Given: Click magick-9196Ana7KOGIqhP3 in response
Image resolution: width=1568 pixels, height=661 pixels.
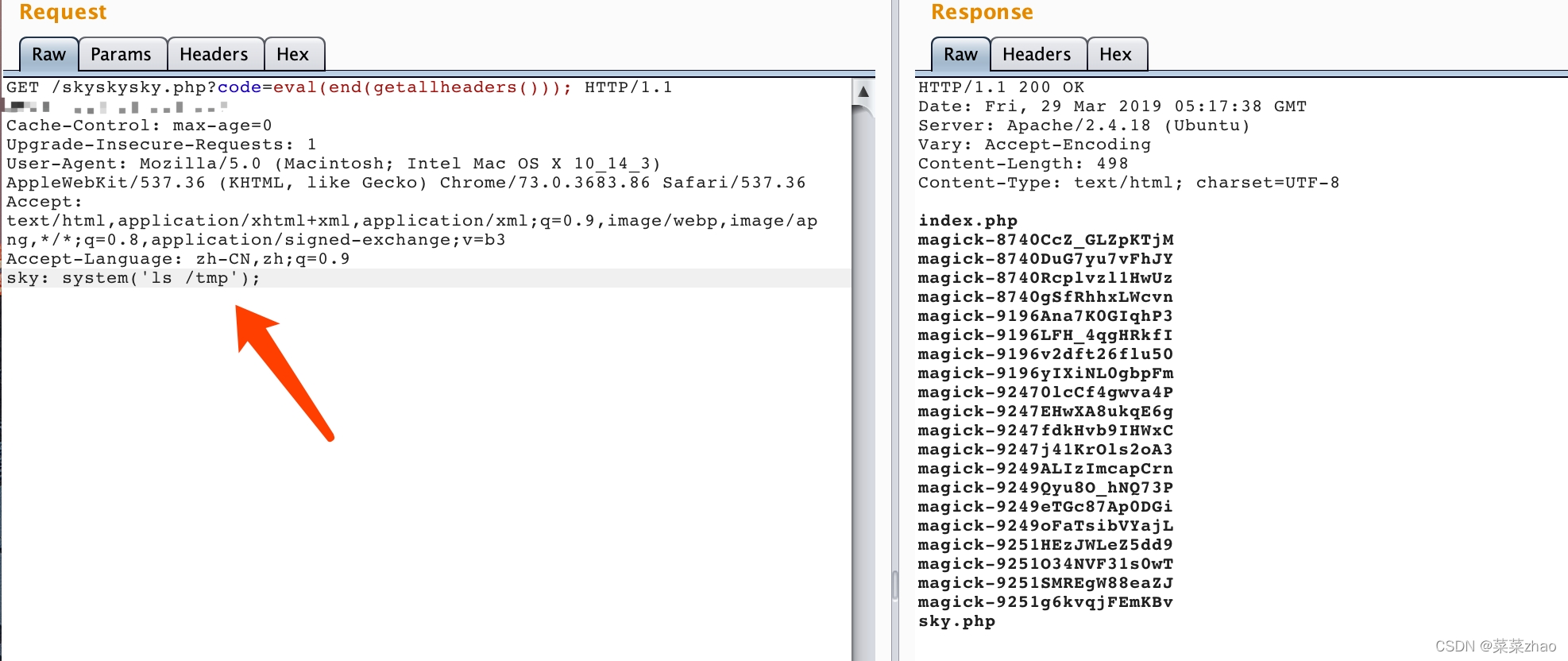Looking at the screenshot, I should click(1046, 316).
